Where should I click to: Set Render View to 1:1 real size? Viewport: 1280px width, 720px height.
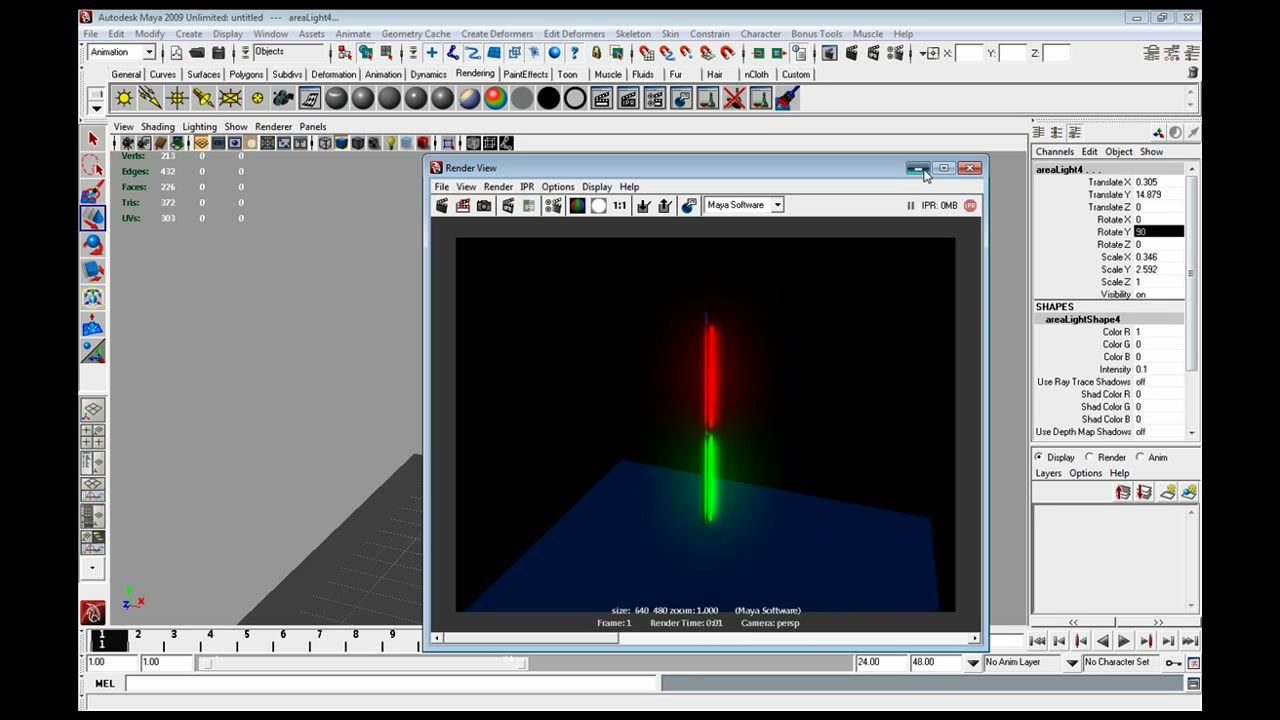(x=620, y=205)
